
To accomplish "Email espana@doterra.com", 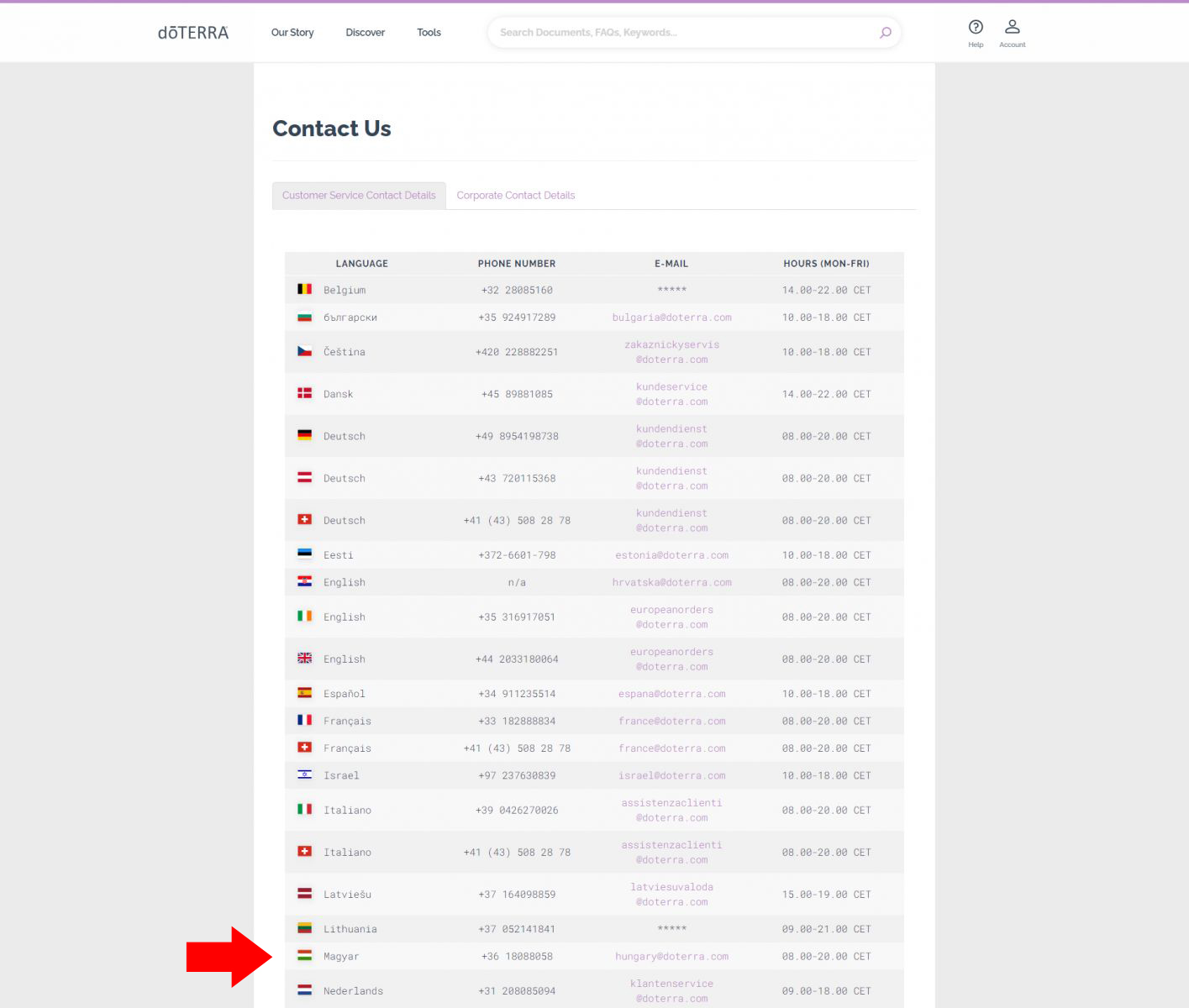I will tap(672, 694).
